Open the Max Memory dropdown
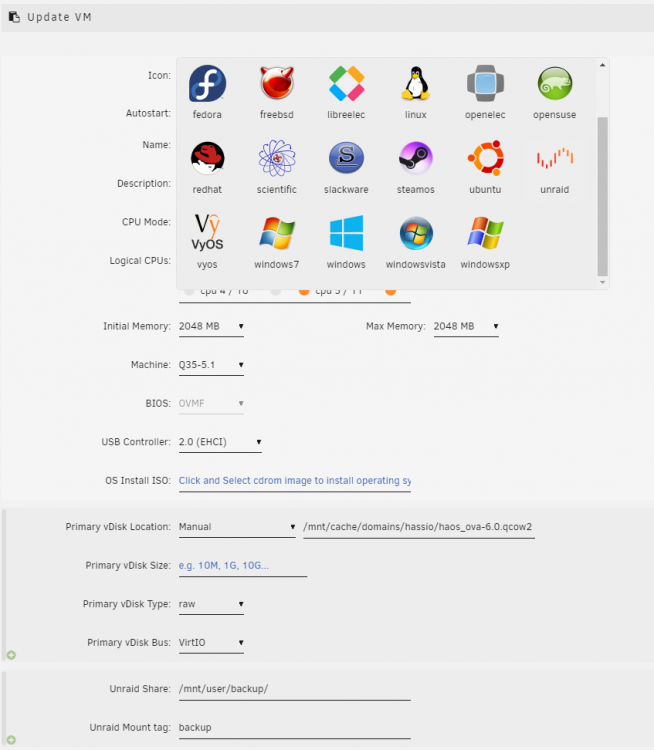This screenshot has height=750, width=654. tap(466, 326)
